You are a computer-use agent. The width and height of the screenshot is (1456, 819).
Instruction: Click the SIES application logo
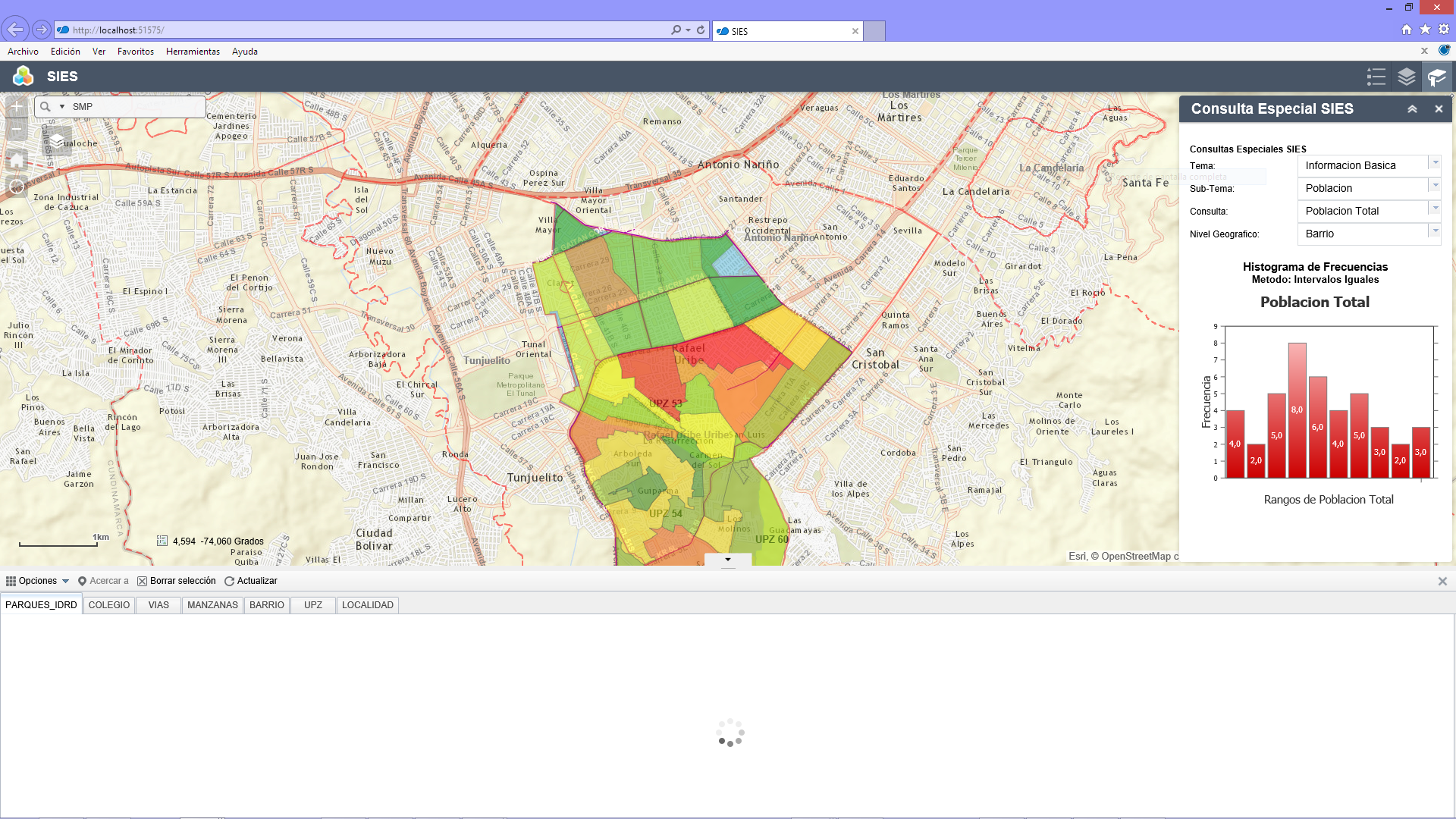click(x=24, y=76)
